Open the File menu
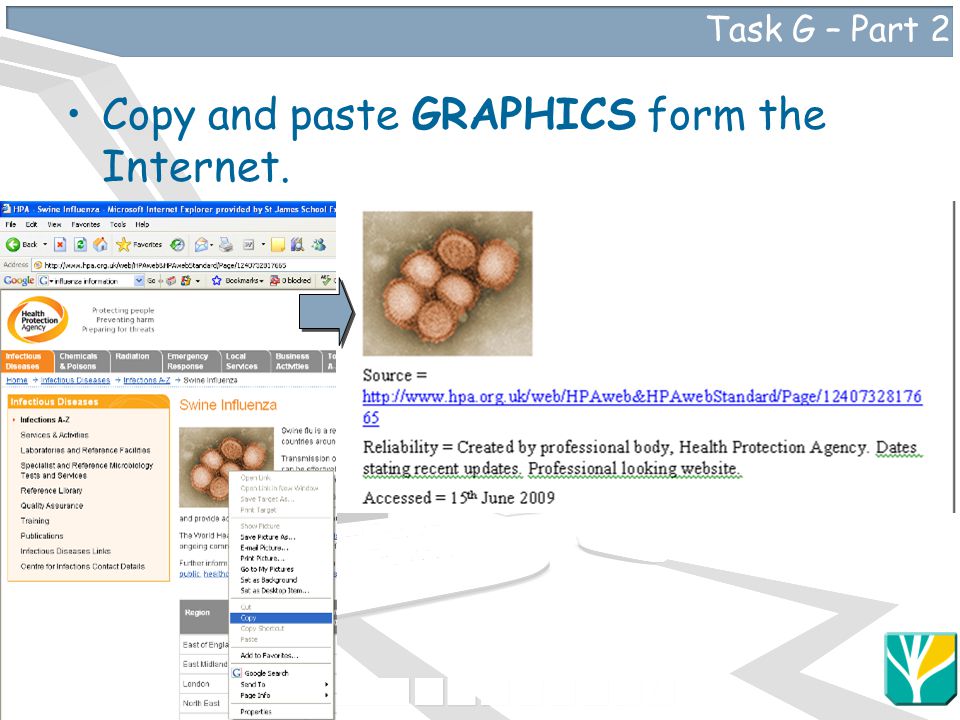 click(x=10, y=225)
